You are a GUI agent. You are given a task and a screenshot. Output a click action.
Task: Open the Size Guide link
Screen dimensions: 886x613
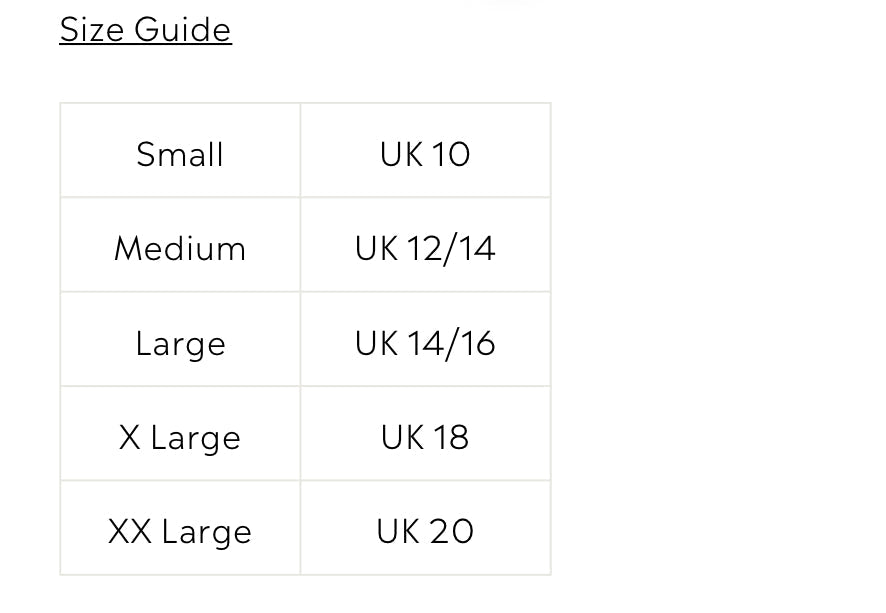[x=146, y=30]
